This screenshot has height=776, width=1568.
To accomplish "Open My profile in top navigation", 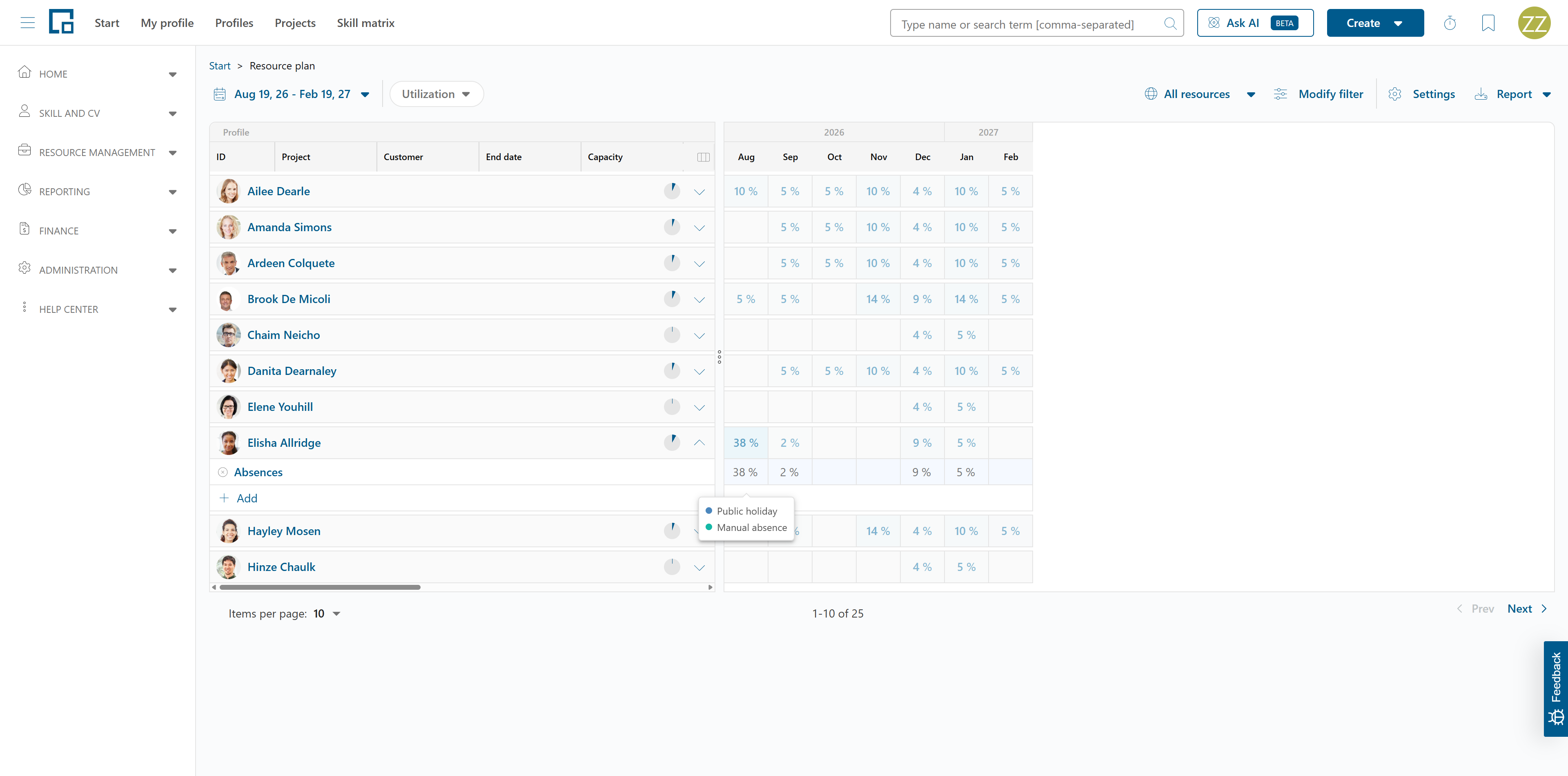I will (167, 23).
